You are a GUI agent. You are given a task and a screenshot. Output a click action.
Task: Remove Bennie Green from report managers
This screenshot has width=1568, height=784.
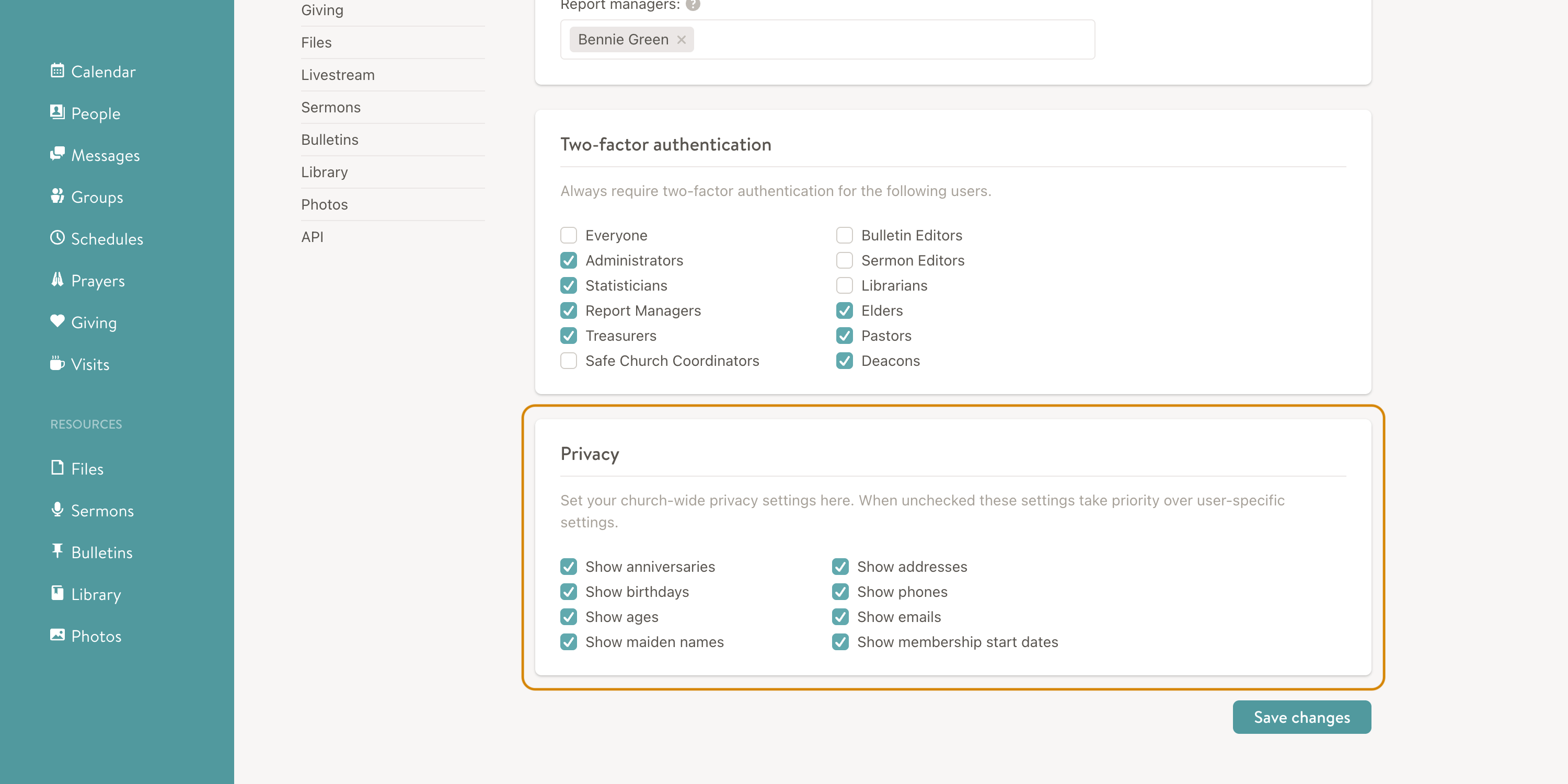pyautogui.click(x=681, y=40)
